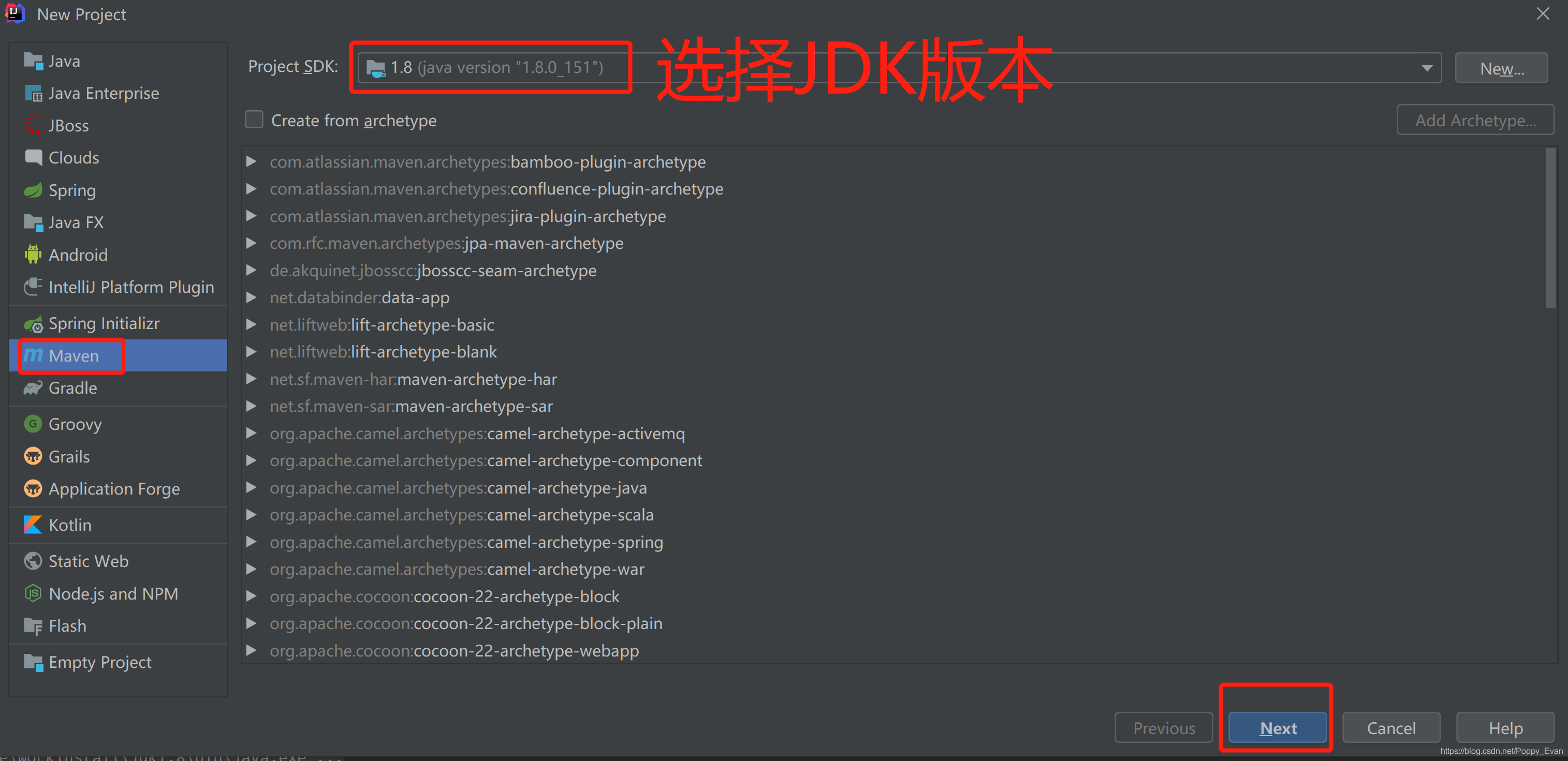This screenshot has height=761, width=1568.
Task: Select the JBoss red dotted icon
Action: pos(33,125)
